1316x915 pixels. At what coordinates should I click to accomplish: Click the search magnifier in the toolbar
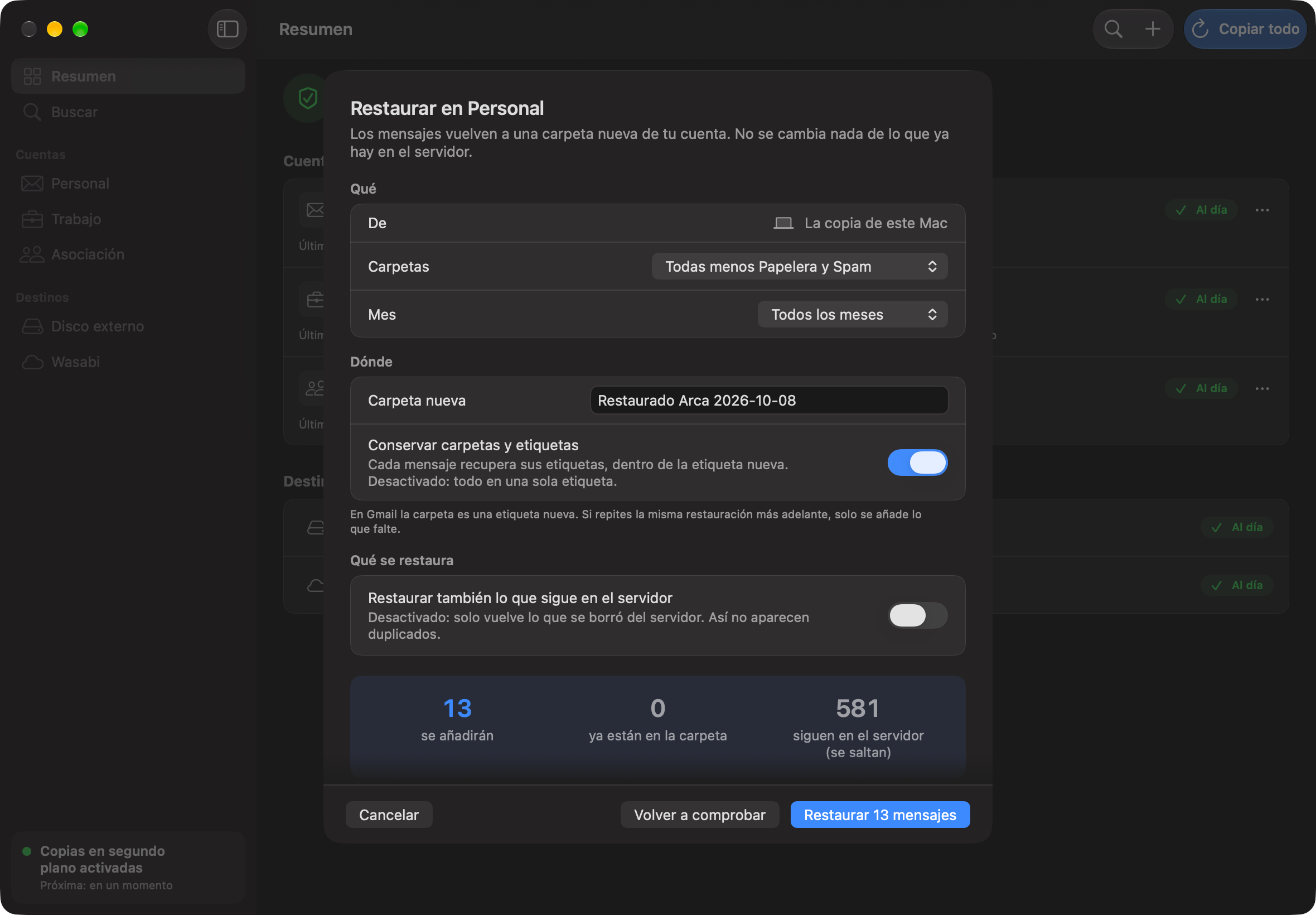point(1113,28)
